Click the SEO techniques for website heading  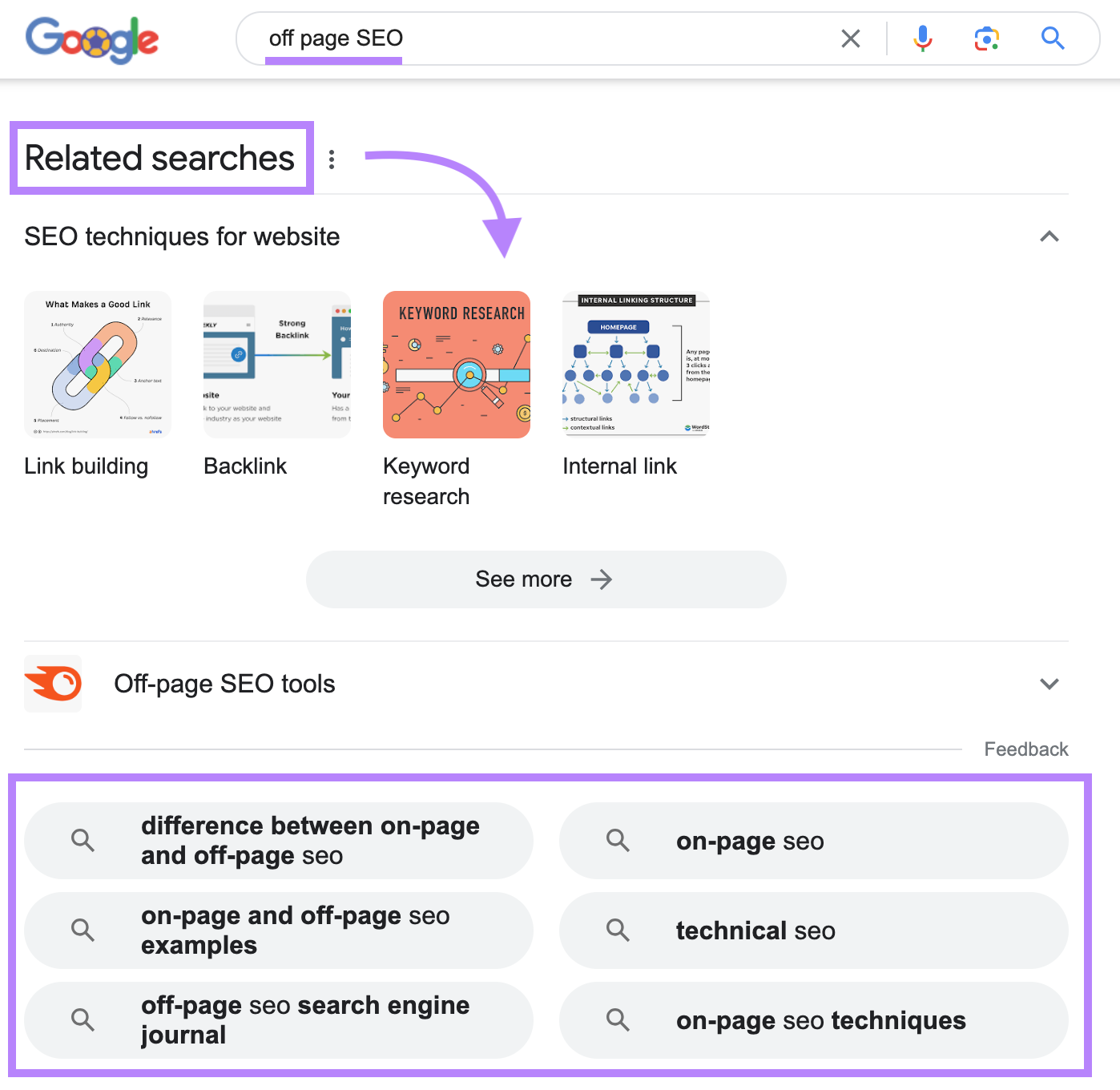tap(182, 236)
